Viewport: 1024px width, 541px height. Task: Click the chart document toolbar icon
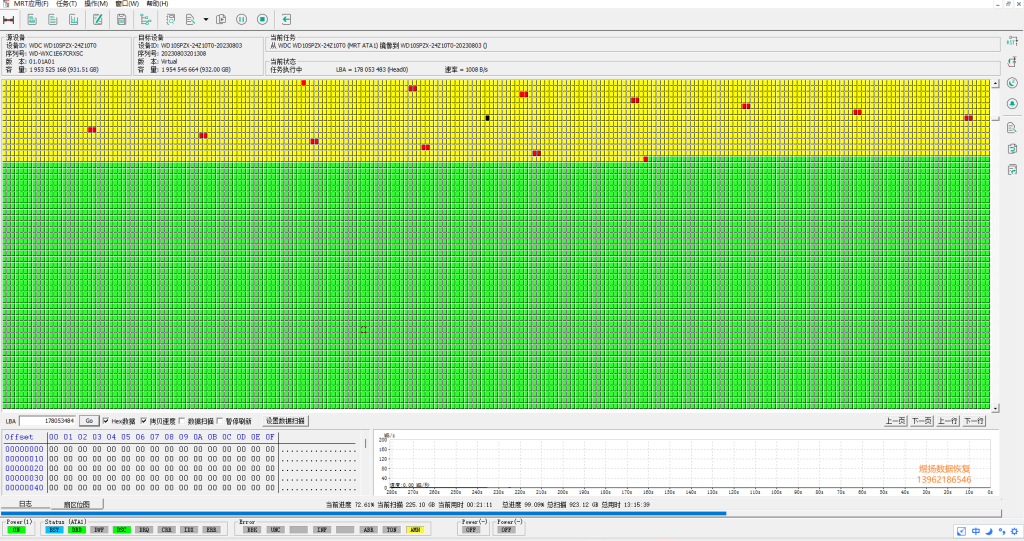point(73,20)
